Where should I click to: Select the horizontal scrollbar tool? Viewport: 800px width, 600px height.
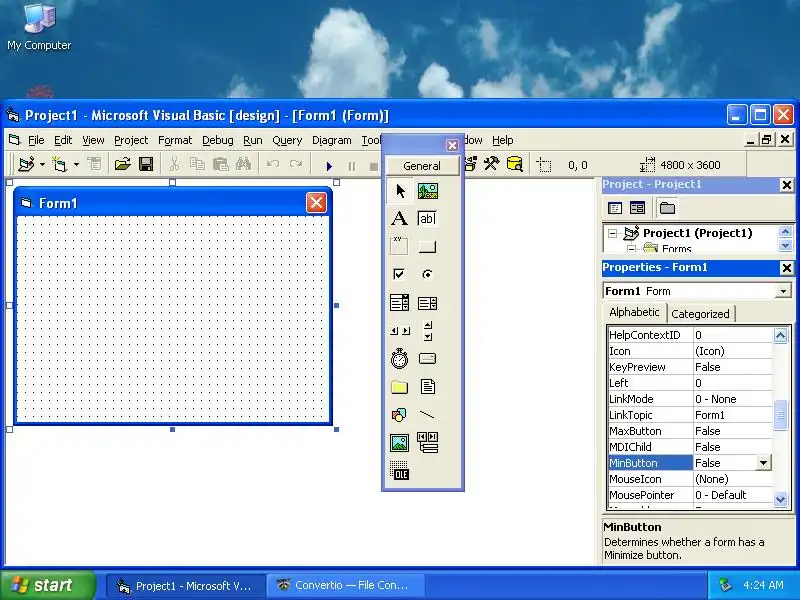pos(399,331)
